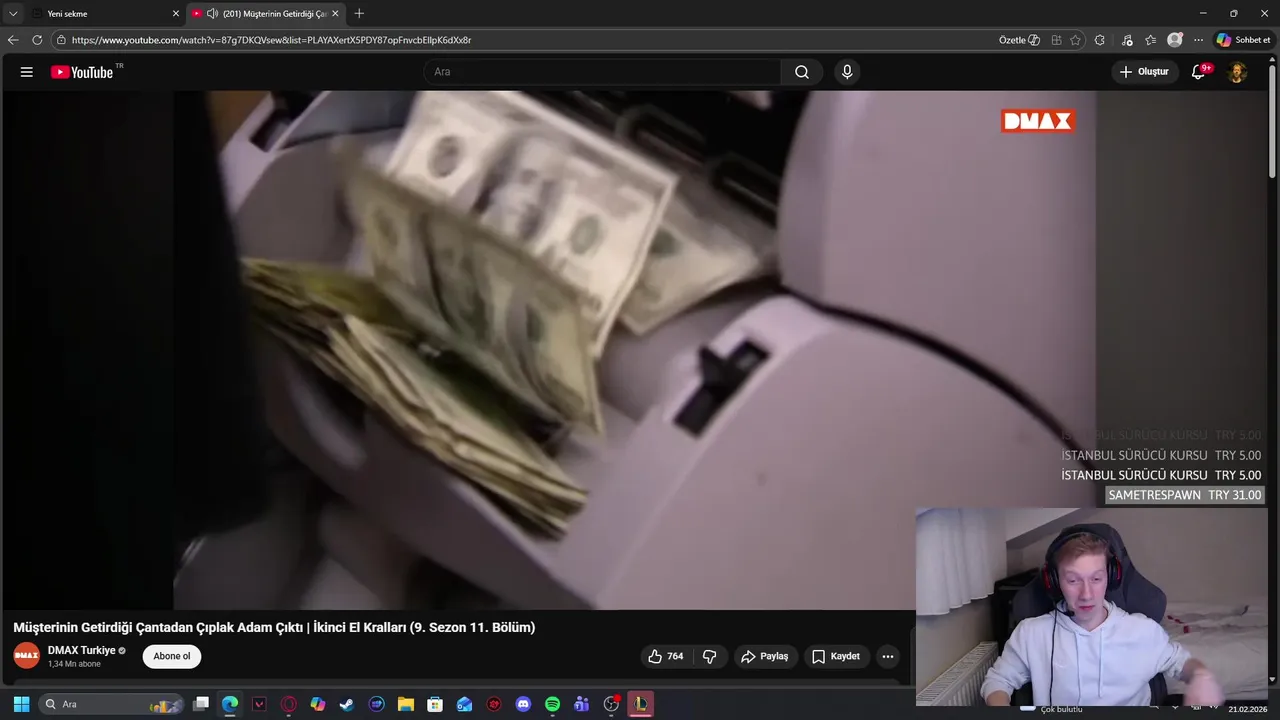This screenshot has width=1280, height=720.
Task: Open YouTube notifications bell
Action: [x=1199, y=72]
